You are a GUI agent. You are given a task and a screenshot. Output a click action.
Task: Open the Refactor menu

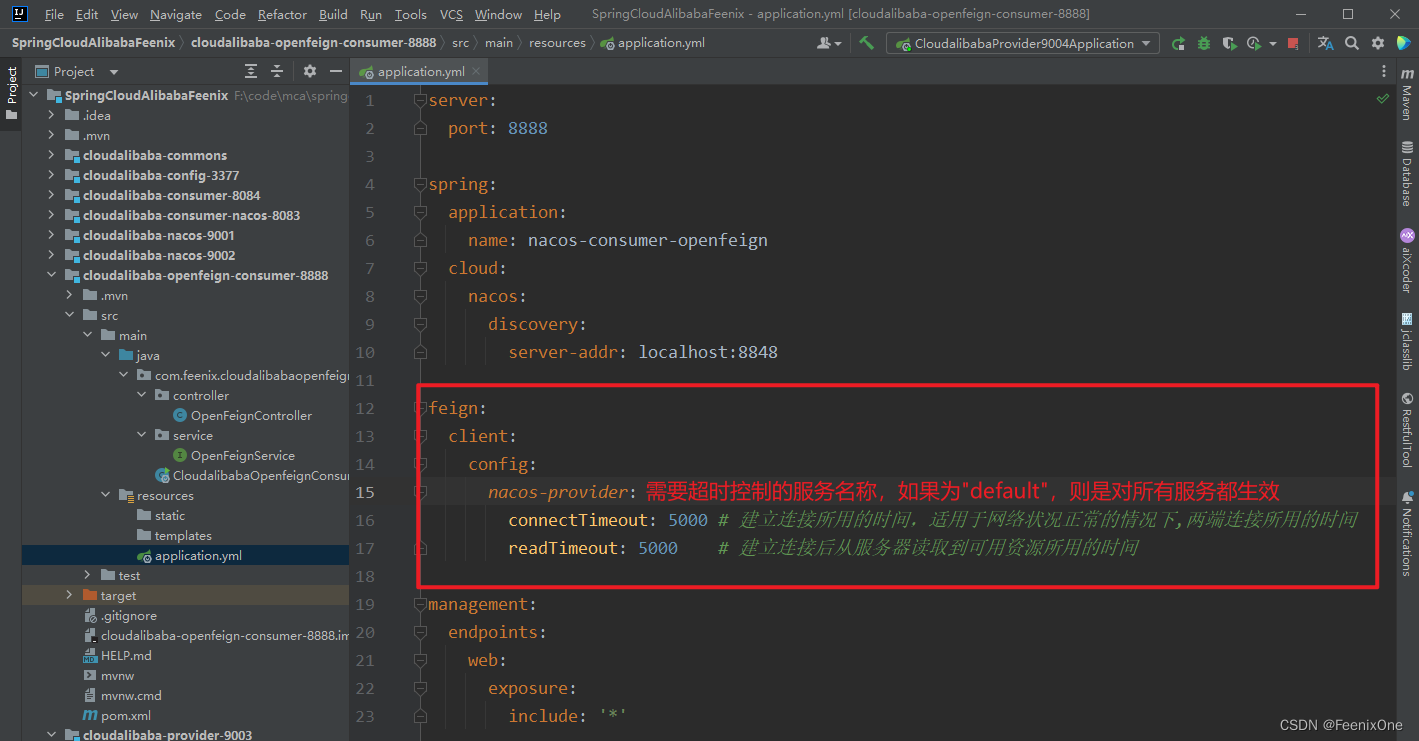click(x=282, y=14)
